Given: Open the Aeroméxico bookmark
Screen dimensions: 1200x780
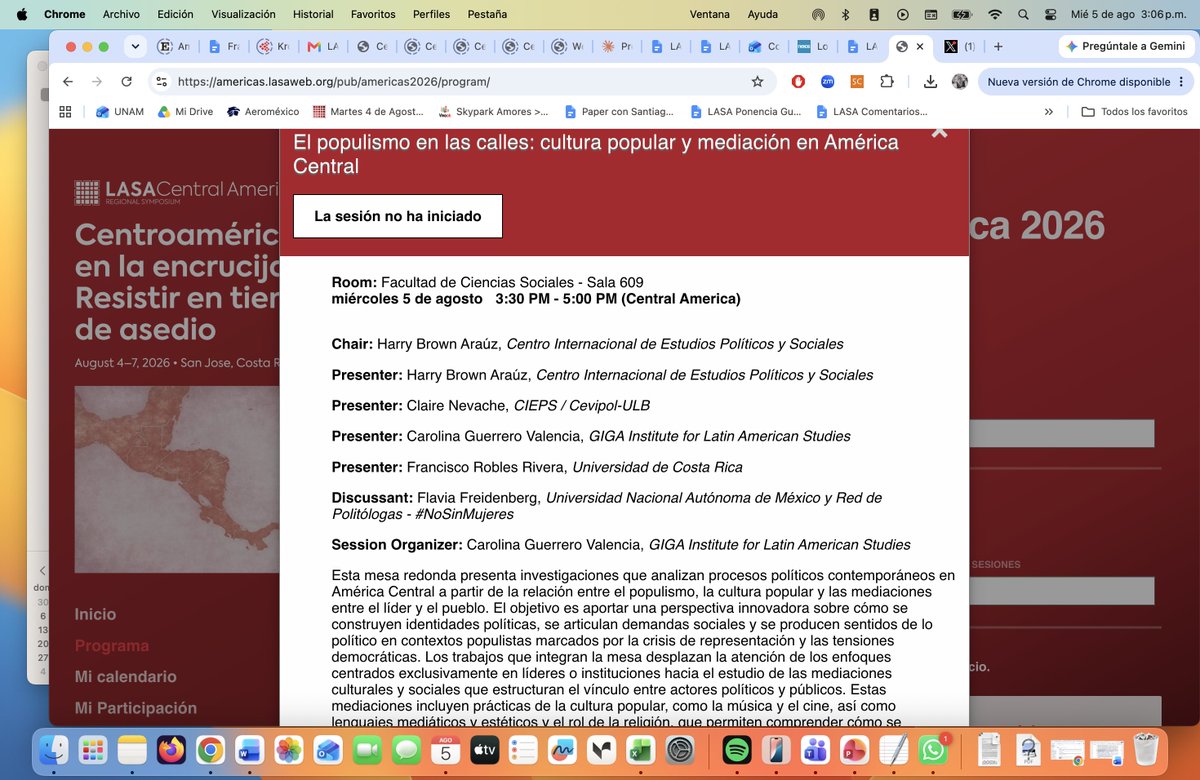Looking at the screenshot, I should click(x=263, y=112).
